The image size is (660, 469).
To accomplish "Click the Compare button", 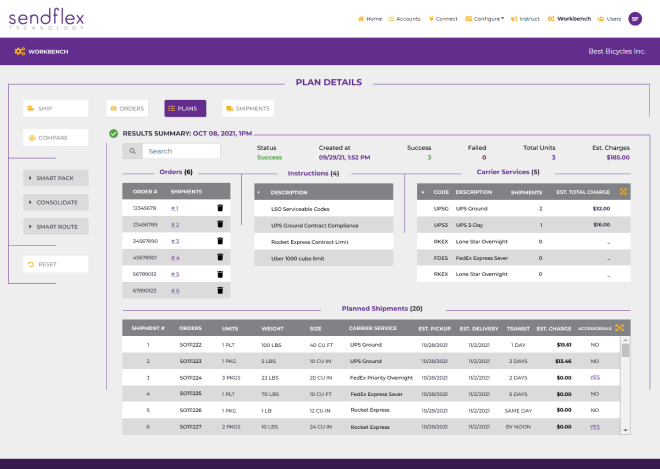I will [x=56, y=137].
